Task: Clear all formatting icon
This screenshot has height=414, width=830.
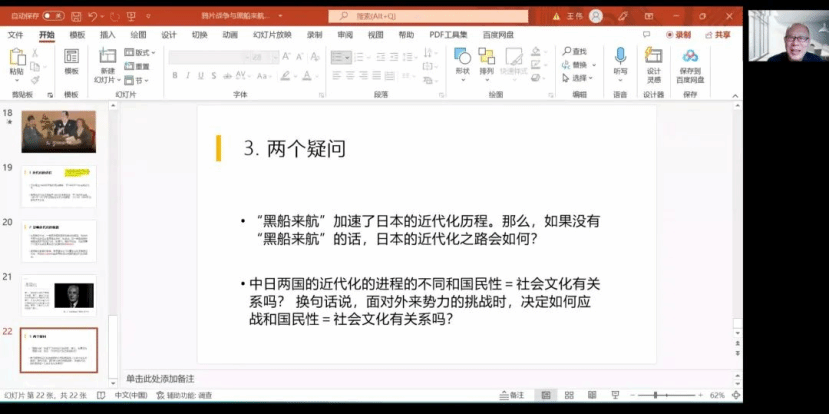Action: (315, 57)
